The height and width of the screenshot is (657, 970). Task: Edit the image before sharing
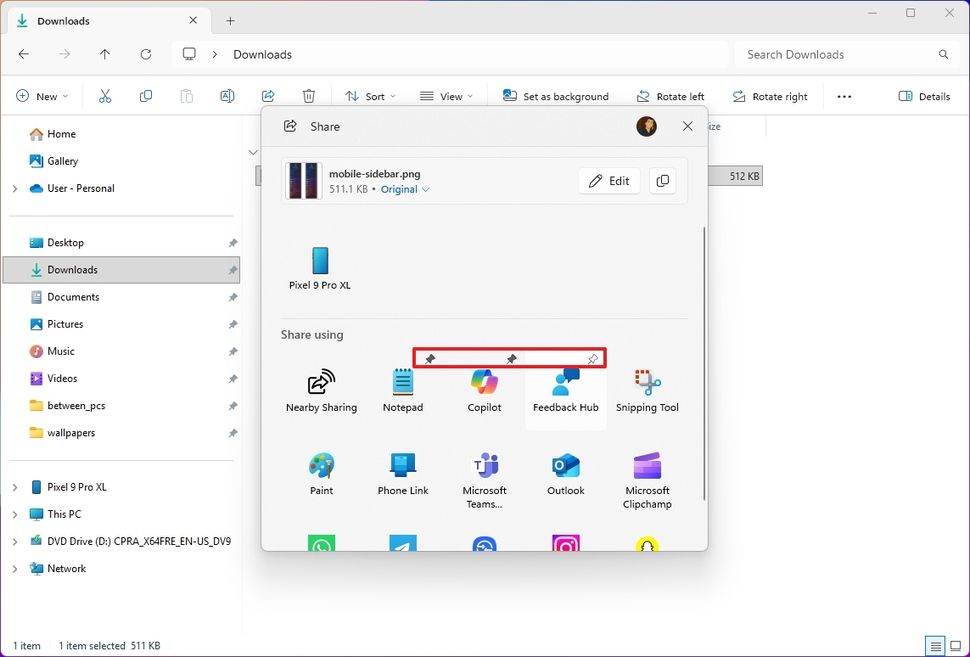click(608, 181)
